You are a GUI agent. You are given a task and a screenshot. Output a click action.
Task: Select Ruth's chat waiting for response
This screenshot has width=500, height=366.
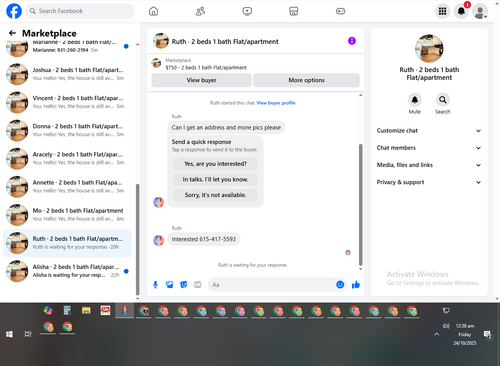point(67,243)
